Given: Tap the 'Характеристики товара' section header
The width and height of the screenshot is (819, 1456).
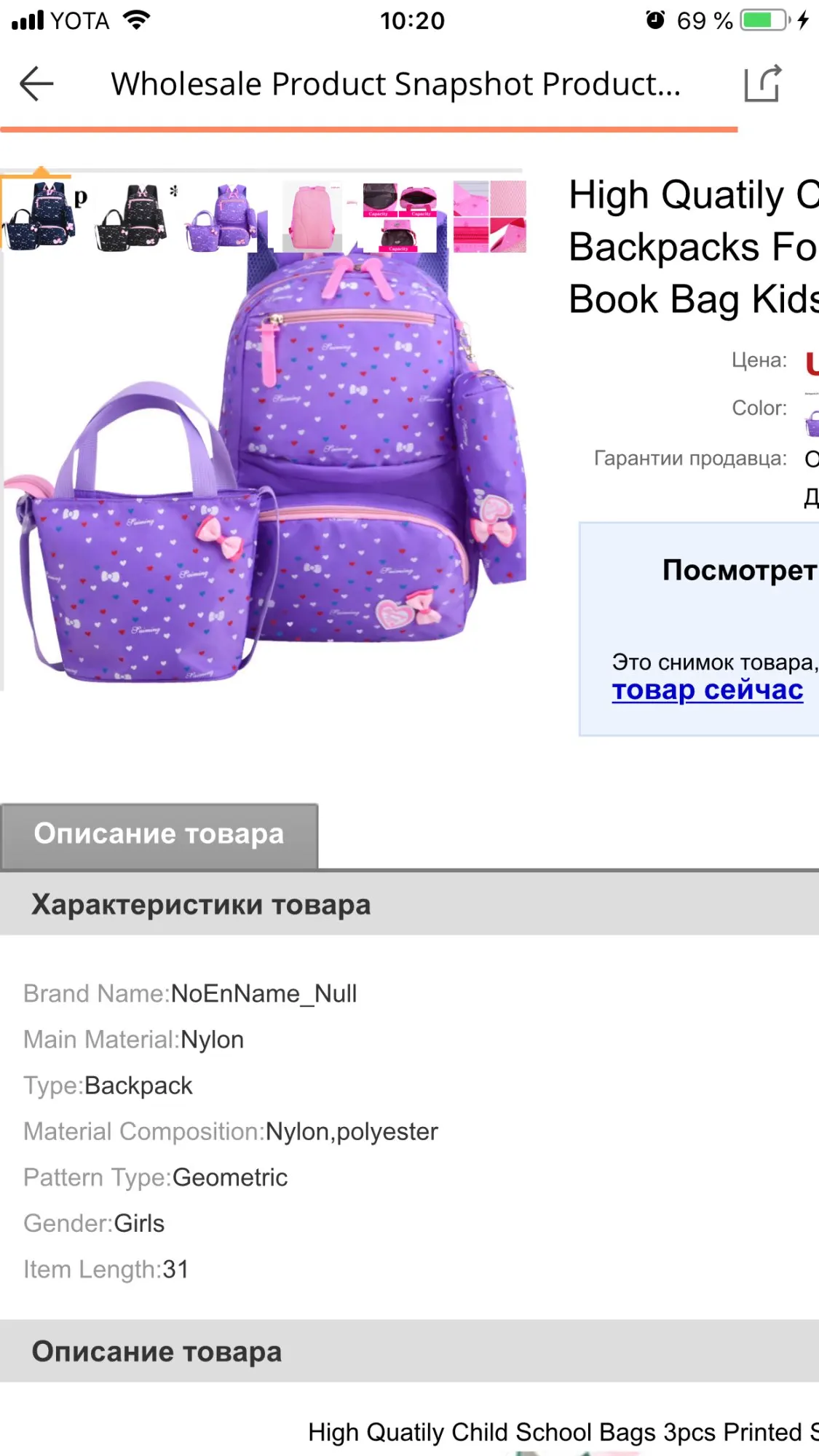Looking at the screenshot, I should (409, 904).
